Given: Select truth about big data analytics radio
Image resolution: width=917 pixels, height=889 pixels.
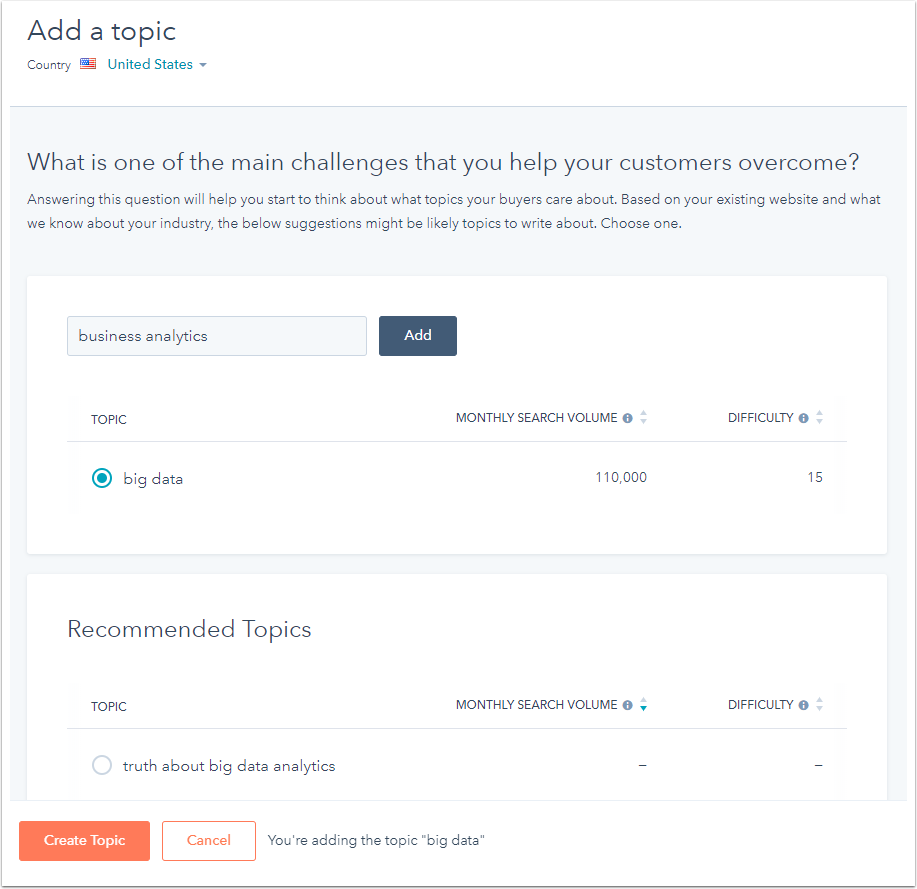Looking at the screenshot, I should [102, 766].
